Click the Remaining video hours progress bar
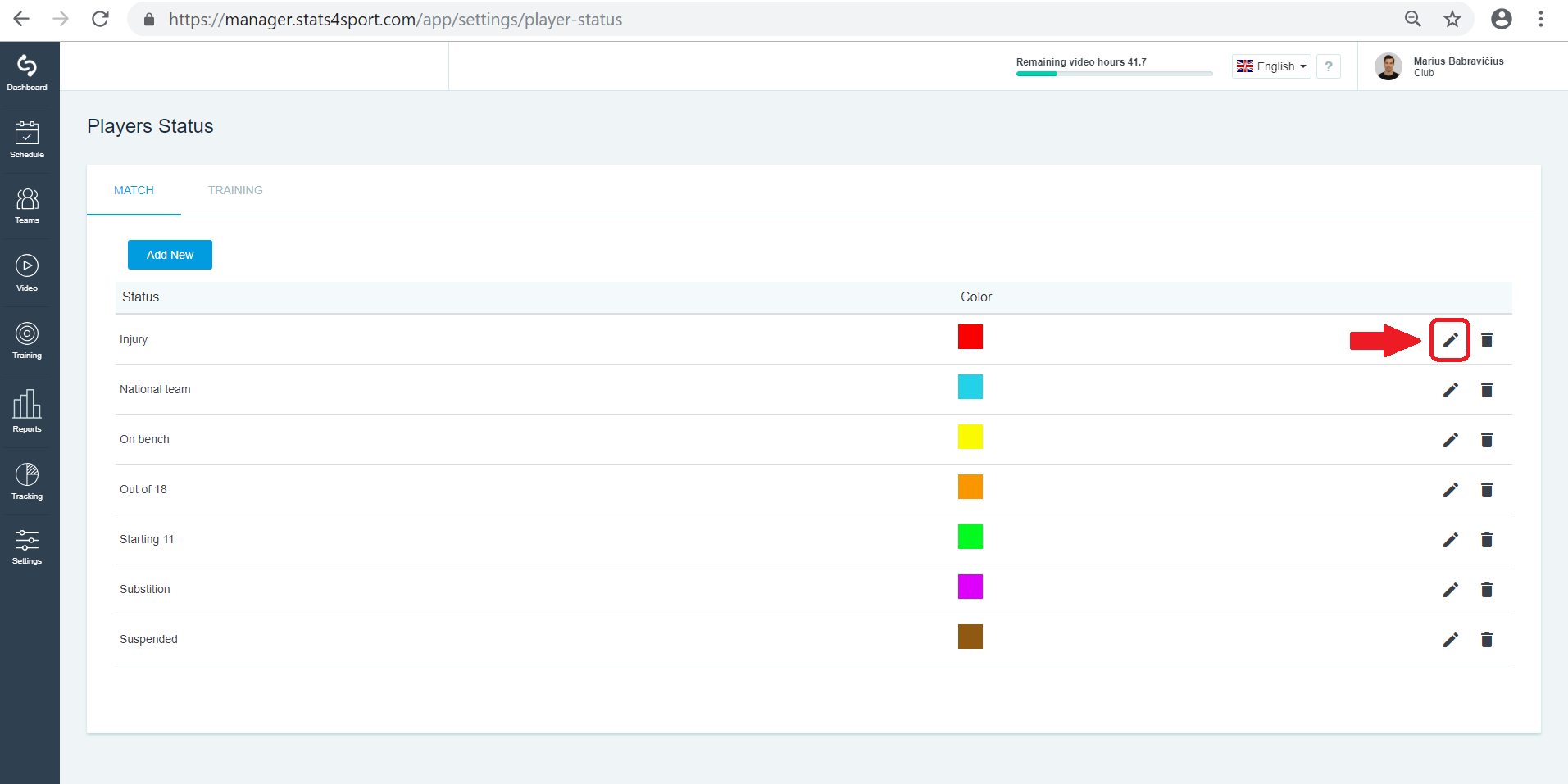 (x=1114, y=74)
